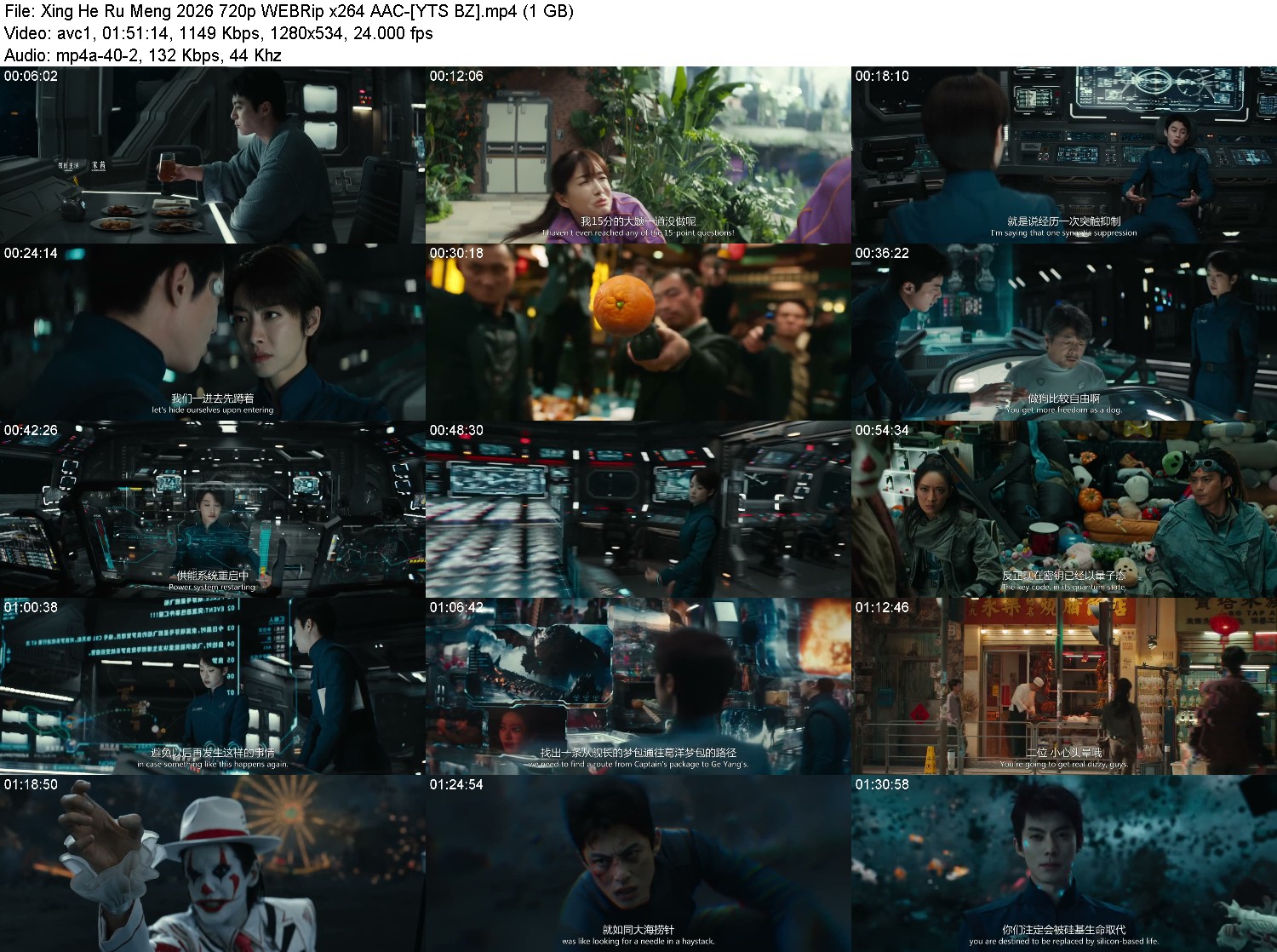Select the thumbnail at 01:00:38
1277x952 pixels.
(x=213, y=686)
